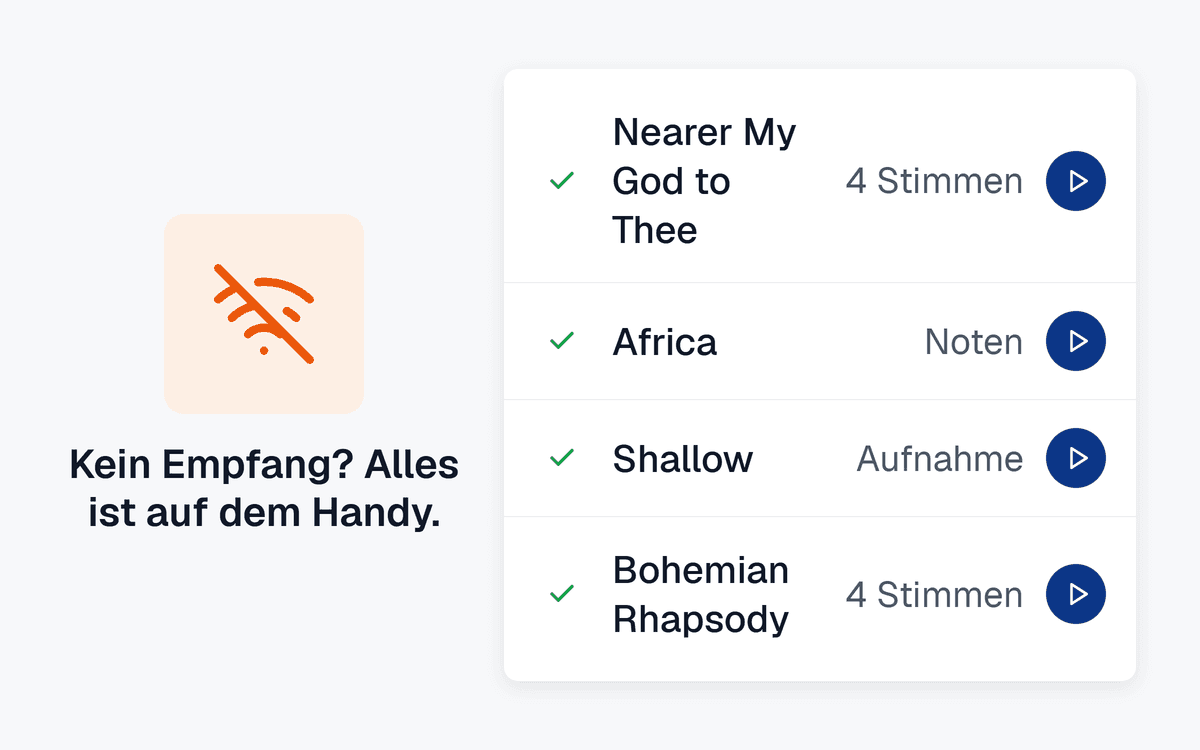Click green checkmark beside Bohemian Rhapsody

(562, 594)
